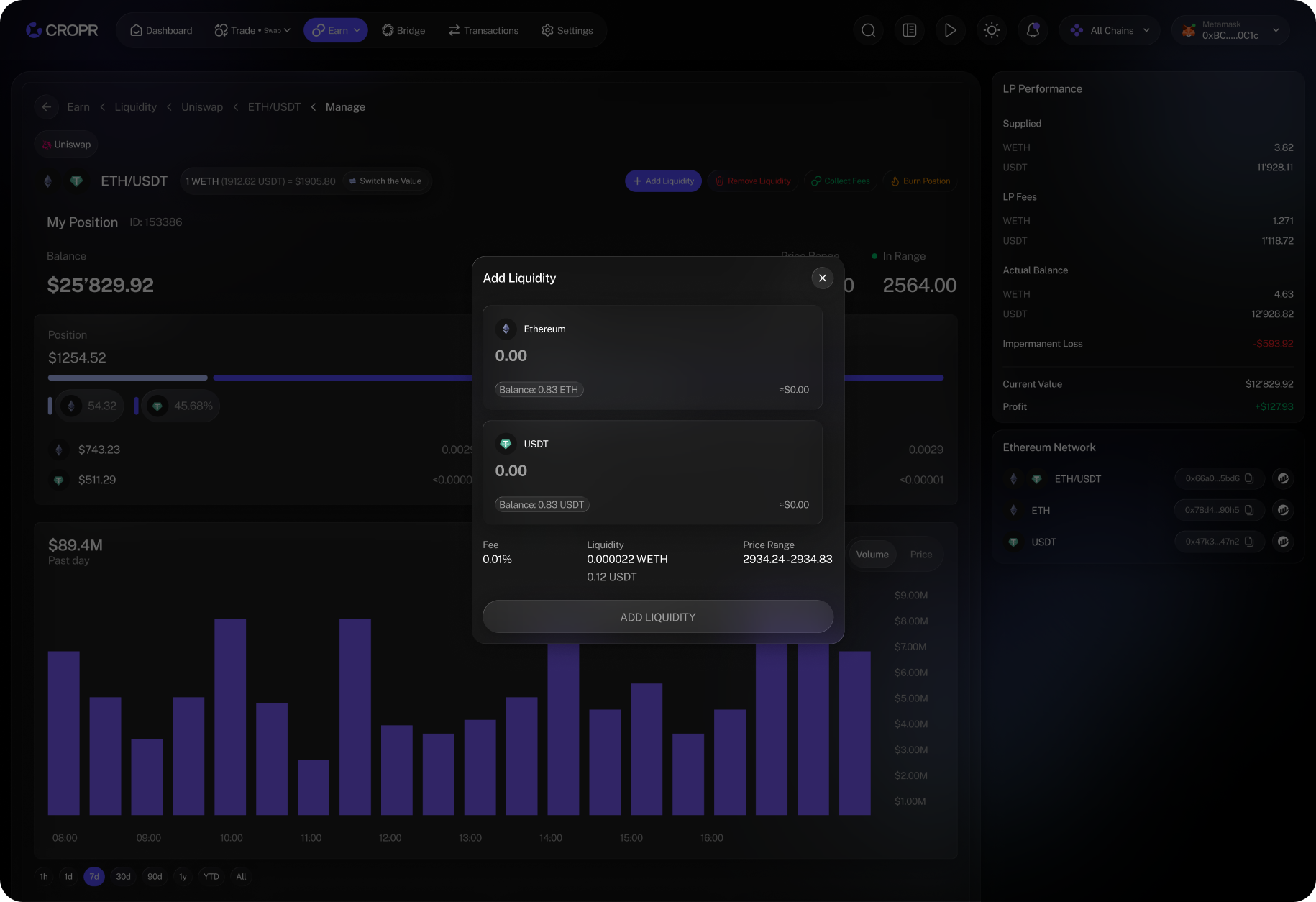Switch chart to Price view

(920, 555)
